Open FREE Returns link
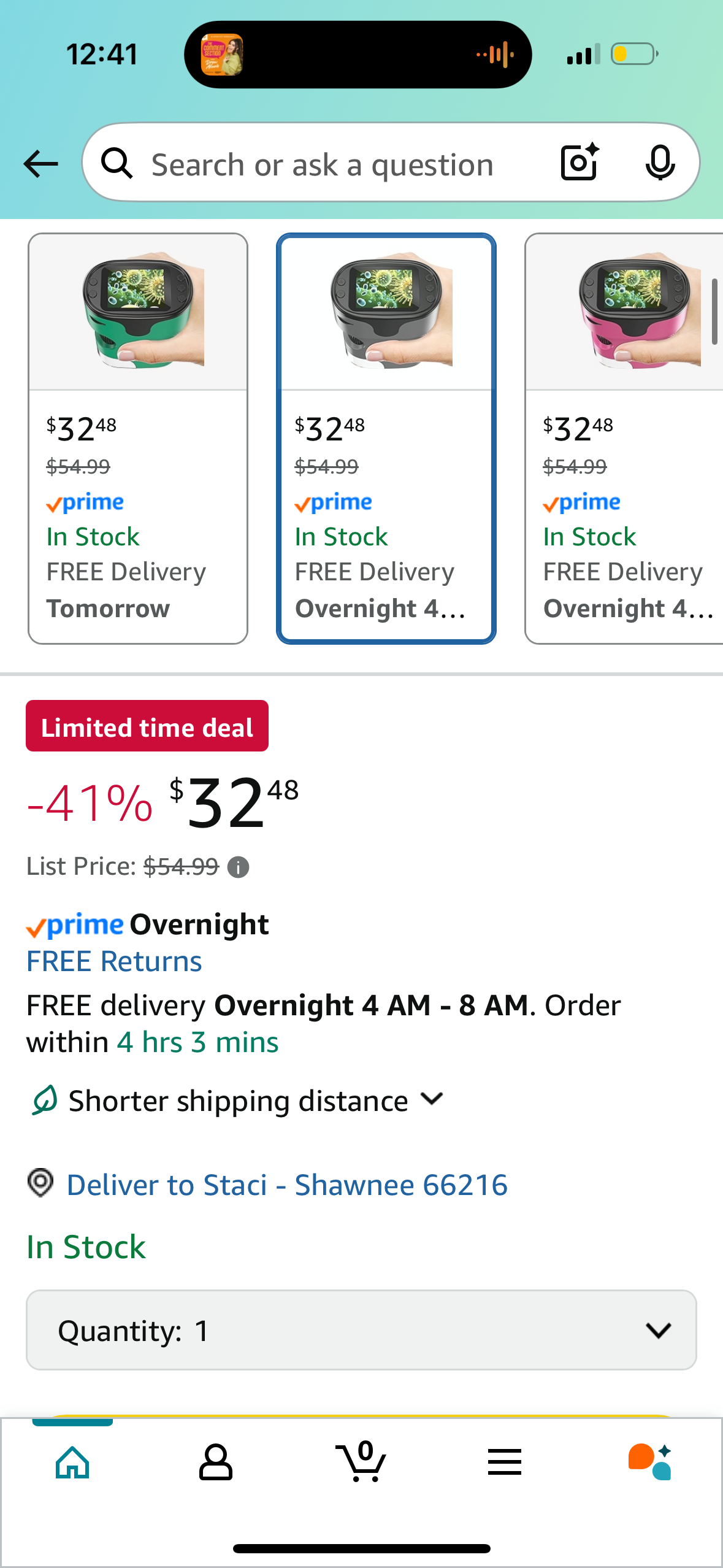This screenshot has height=1568, width=723. click(x=114, y=961)
